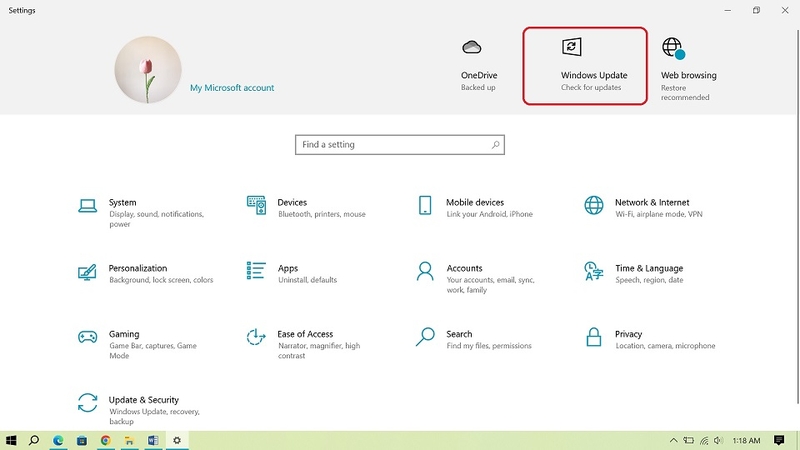Click 'Speech, region, date' description
Screen dimensions: 800x450
(649, 280)
